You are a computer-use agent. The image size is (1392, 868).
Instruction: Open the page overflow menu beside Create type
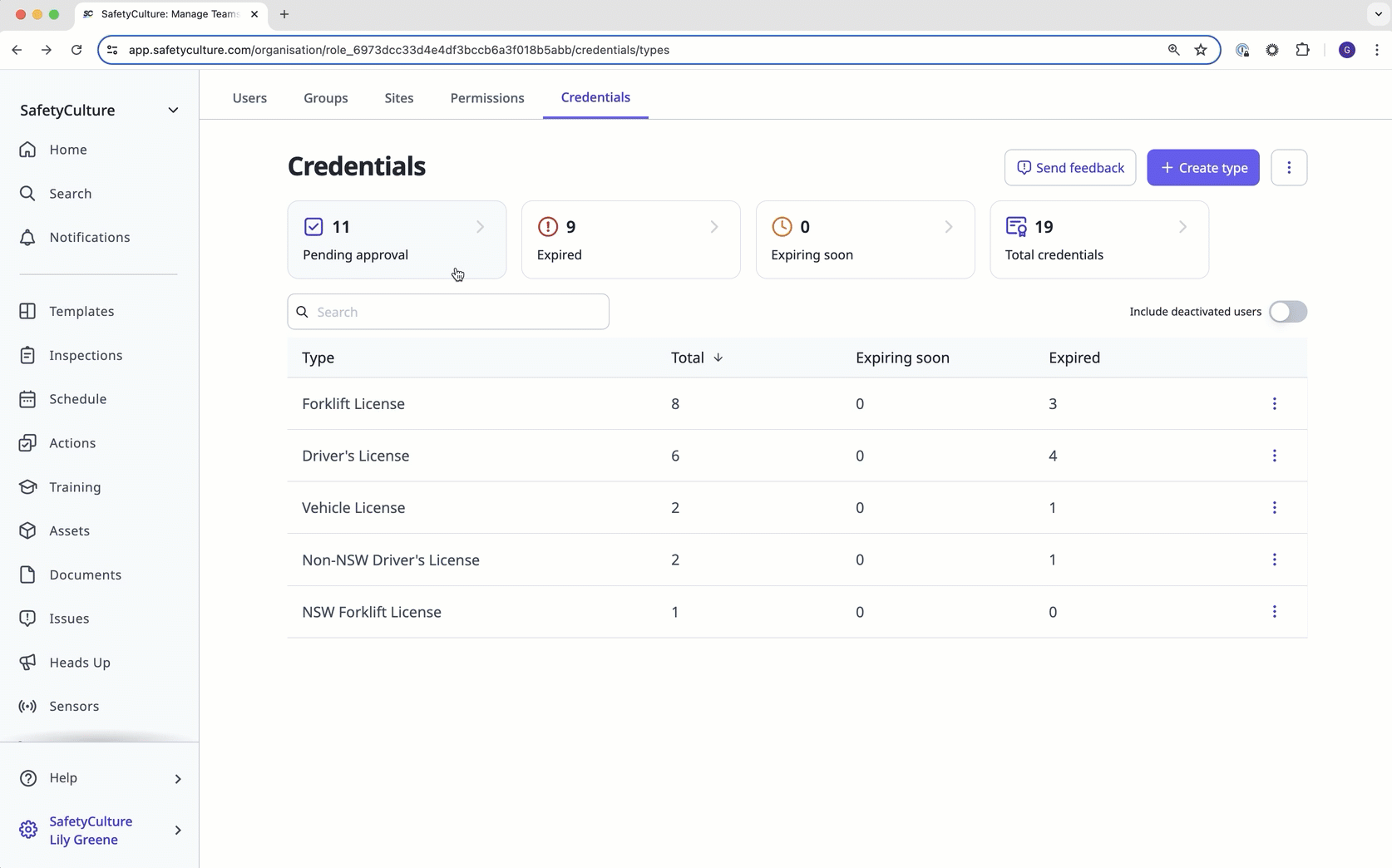1289,168
